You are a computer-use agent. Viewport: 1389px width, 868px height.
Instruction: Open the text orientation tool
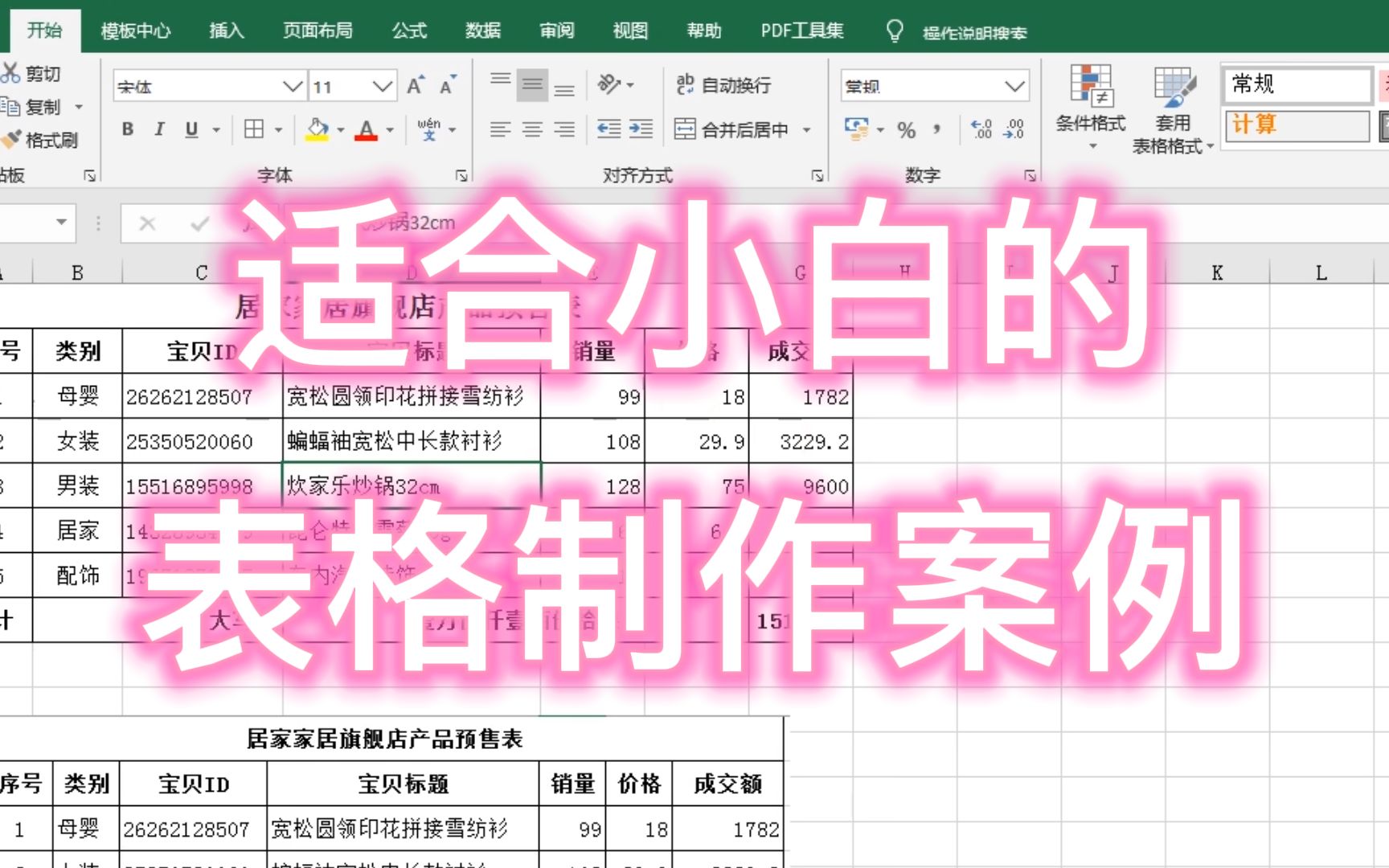(609, 84)
